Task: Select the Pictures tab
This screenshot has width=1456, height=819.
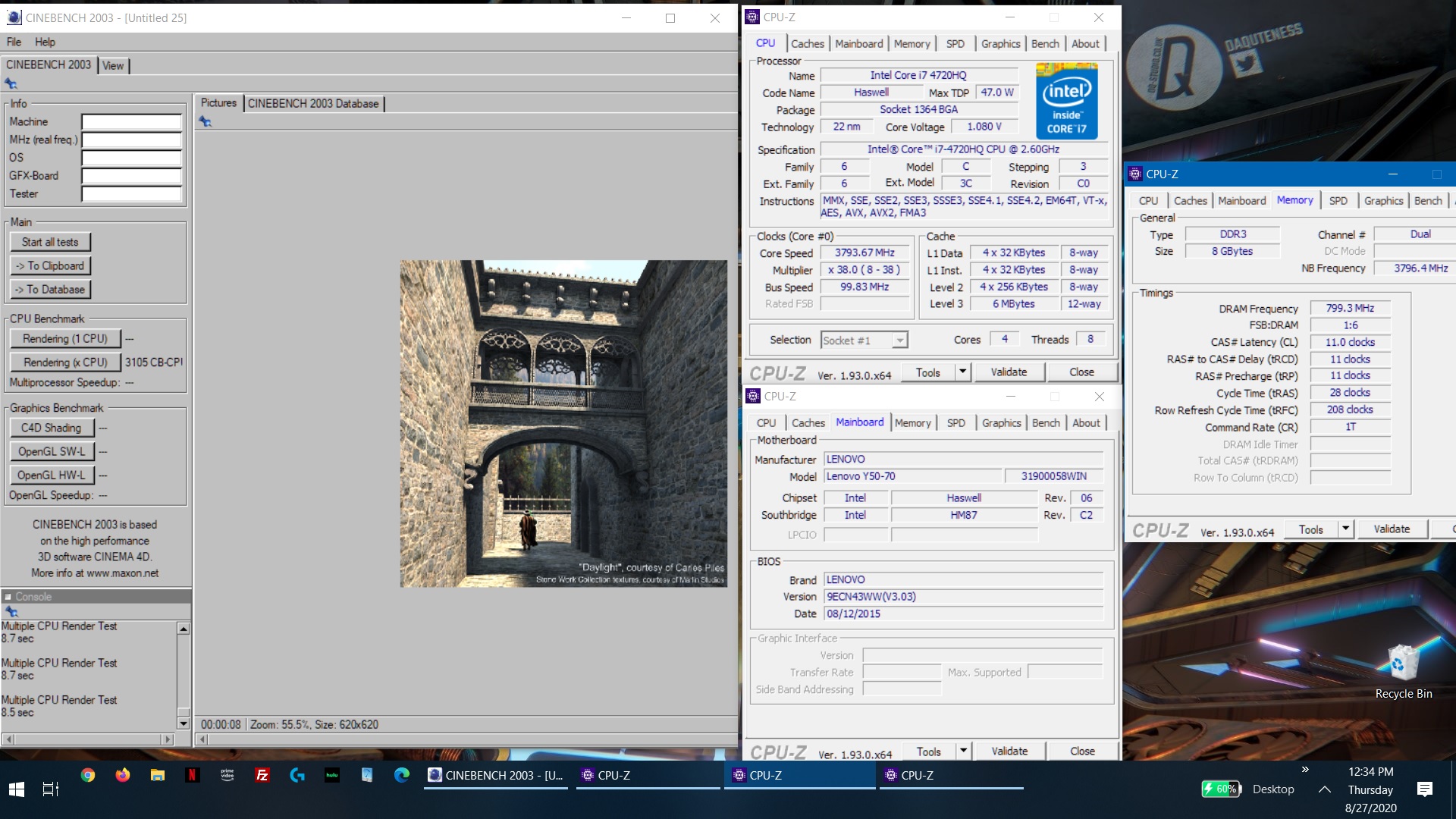Action: (218, 102)
